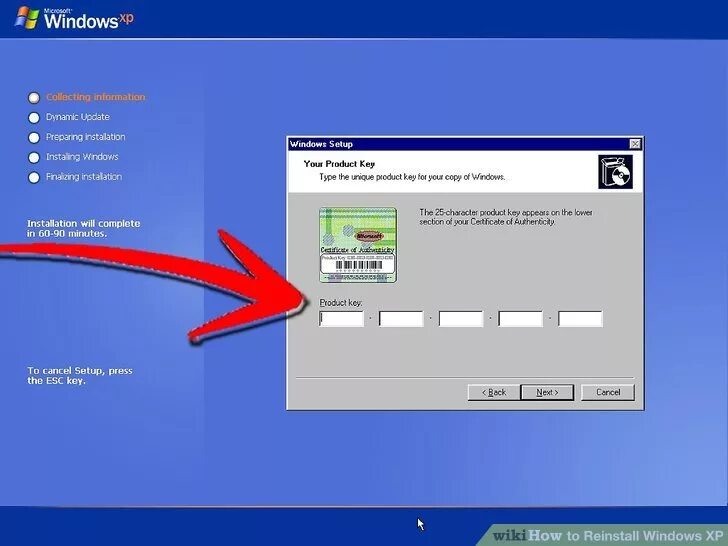Click the 'Installing Windows' step text
This screenshot has width=728, height=546.
[82, 157]
